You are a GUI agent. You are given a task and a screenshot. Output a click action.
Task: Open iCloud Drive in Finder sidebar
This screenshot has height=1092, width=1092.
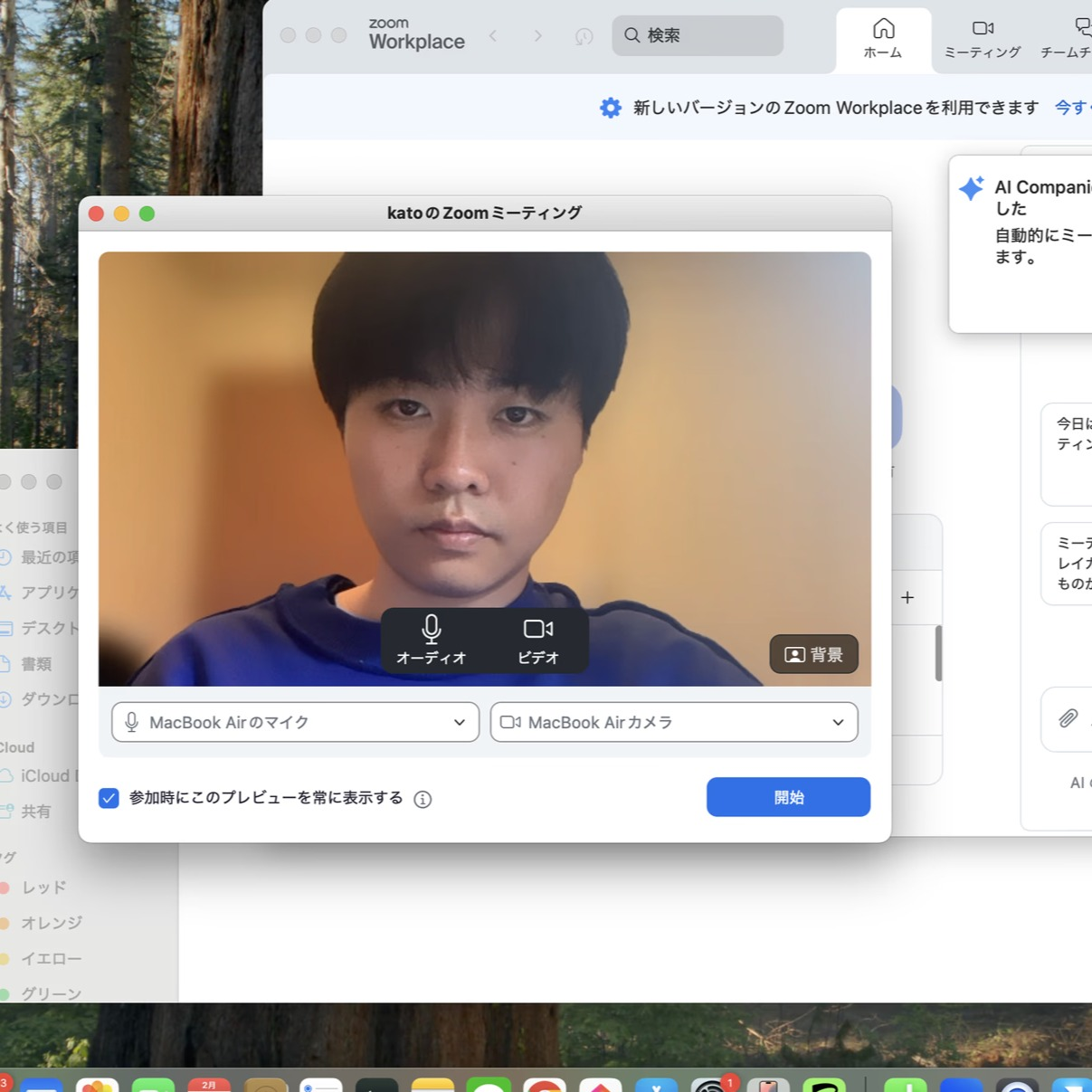pyautogui.click(x=40, y=776)
